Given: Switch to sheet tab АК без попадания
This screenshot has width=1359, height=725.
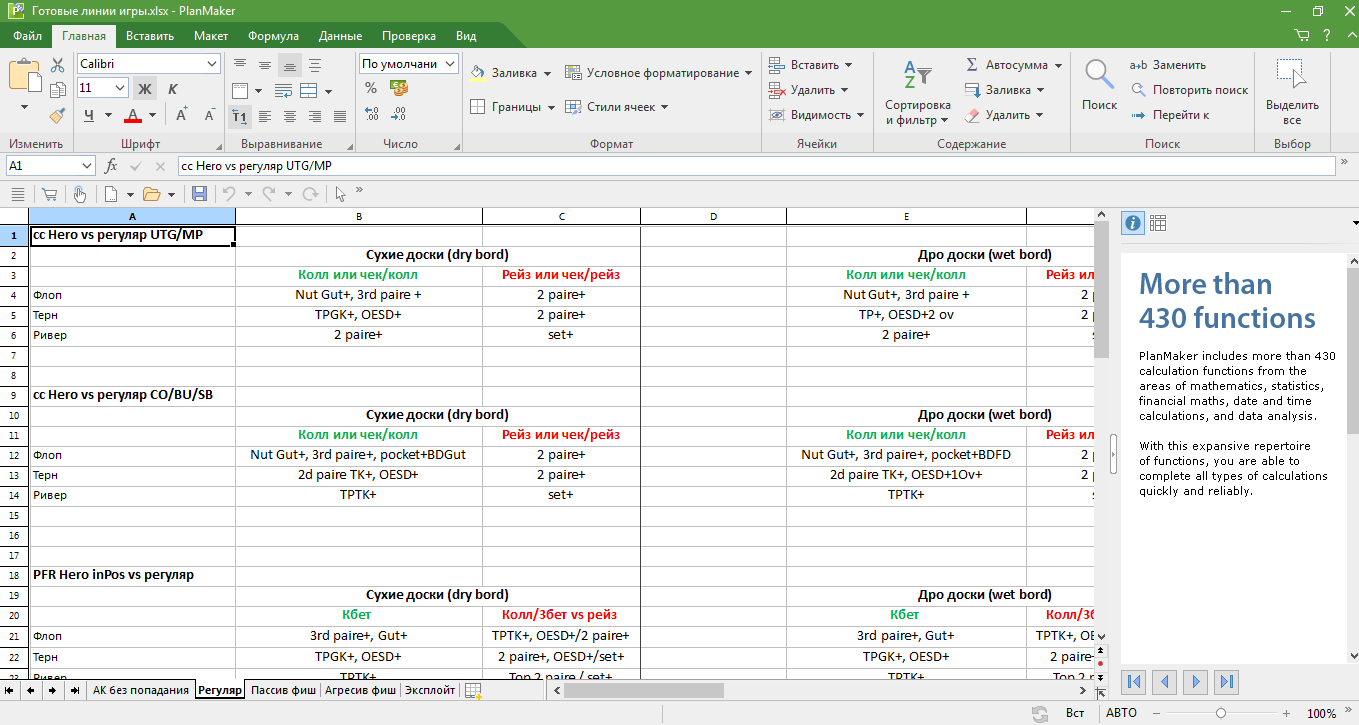Looking at the screenshot, I should [x=141, y=690].
